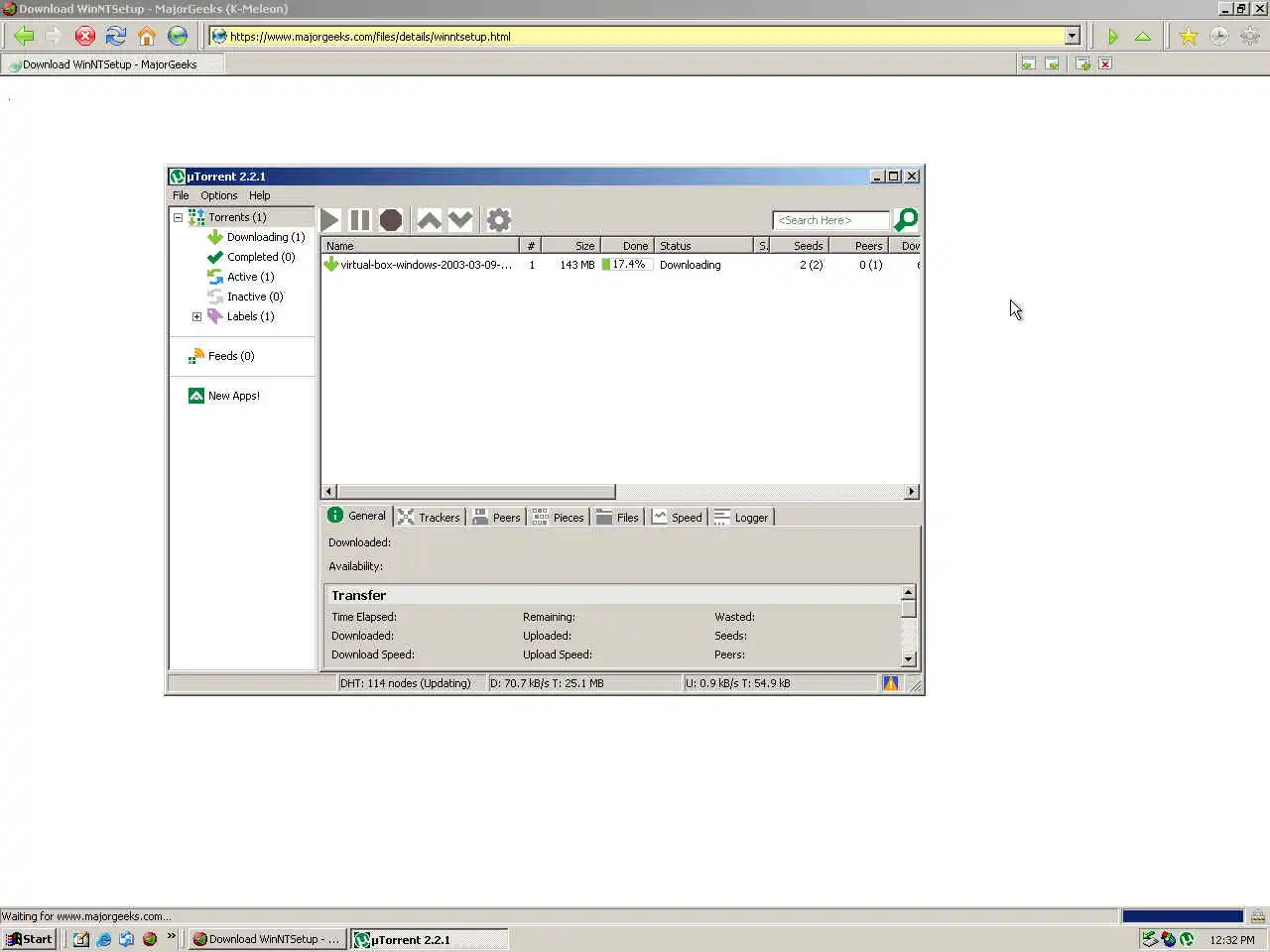The image size is (1270, 952).
Task: Click the µTorrent 2.2.1 taskbar button
Action: coord(430,939)
